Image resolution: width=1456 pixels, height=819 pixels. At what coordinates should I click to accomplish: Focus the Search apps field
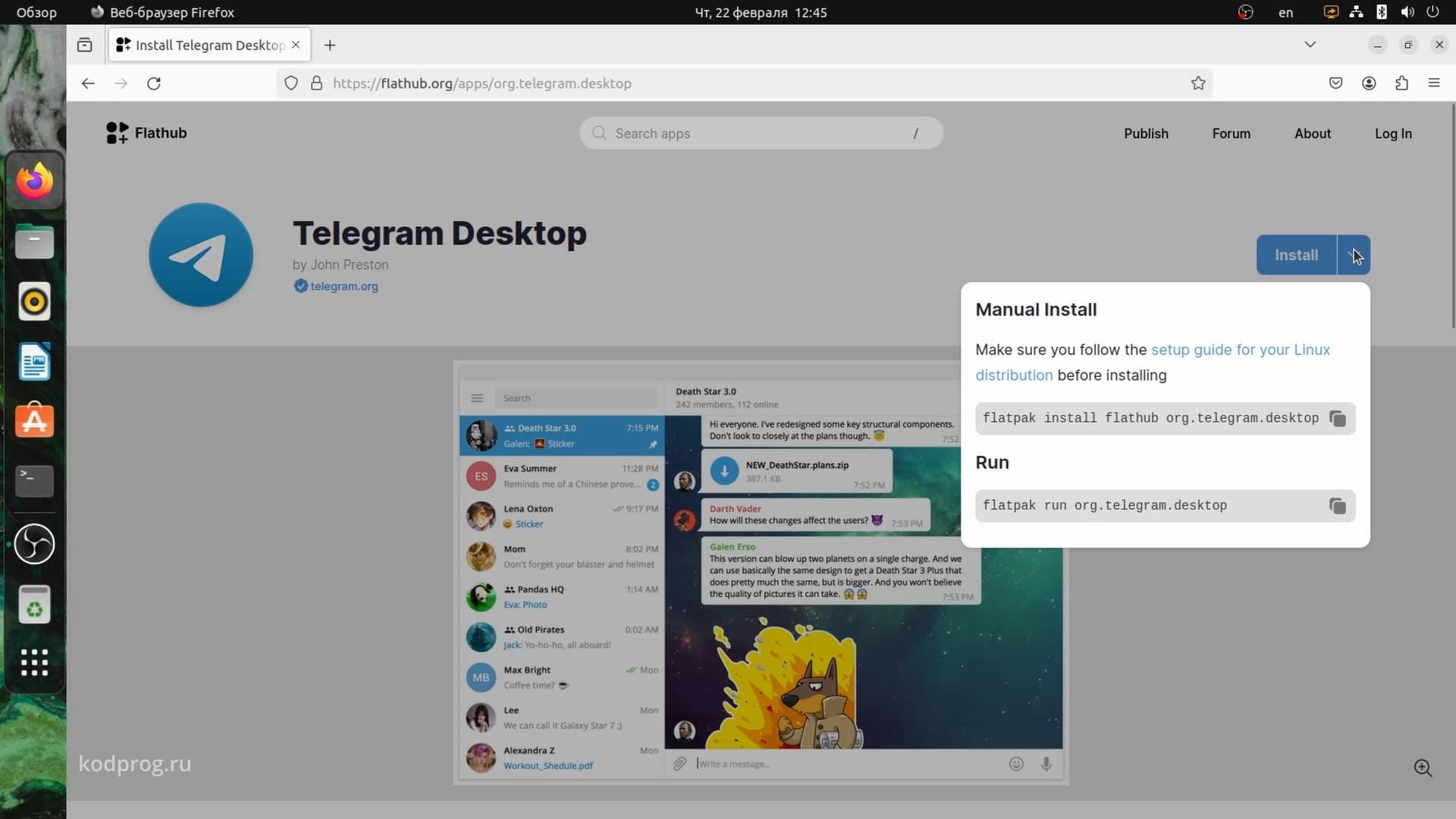(x=761, y=133)
